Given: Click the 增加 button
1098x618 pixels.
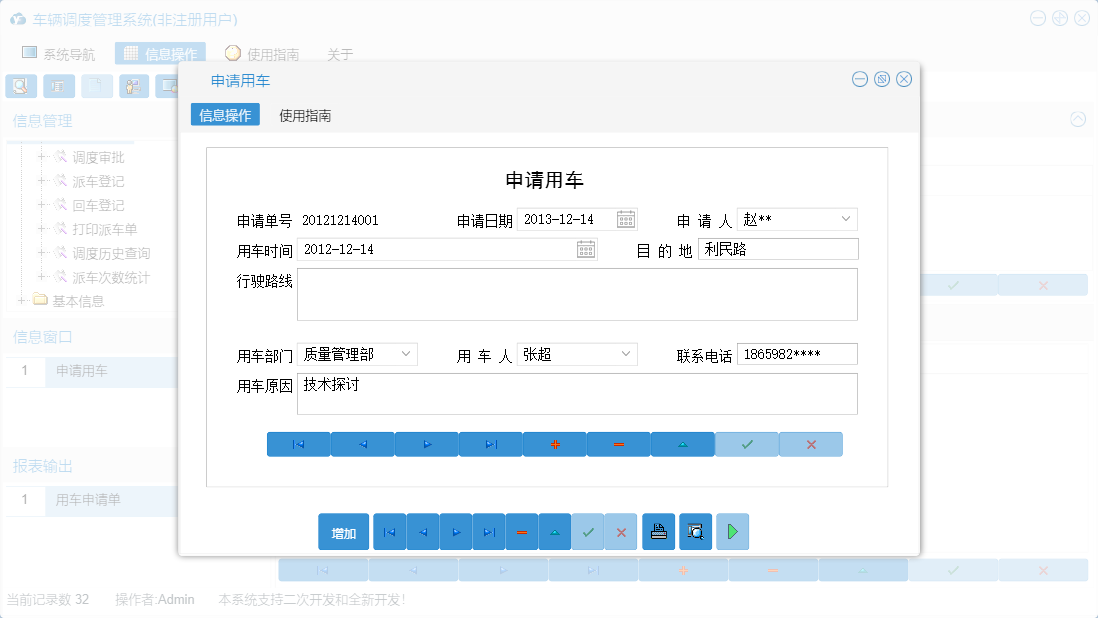Looking at the screenshot, I should [343, 531].
